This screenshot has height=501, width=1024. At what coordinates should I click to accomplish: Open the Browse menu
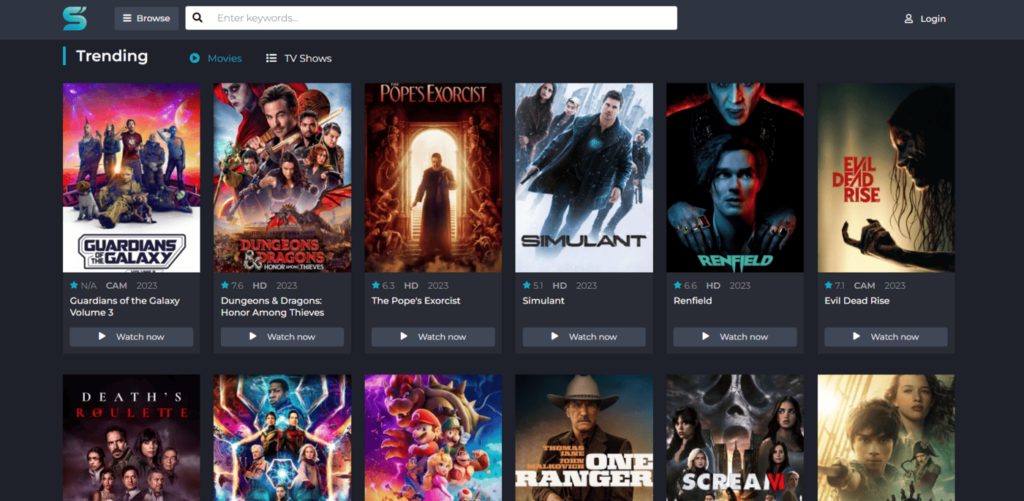click(x=146, y=18)
